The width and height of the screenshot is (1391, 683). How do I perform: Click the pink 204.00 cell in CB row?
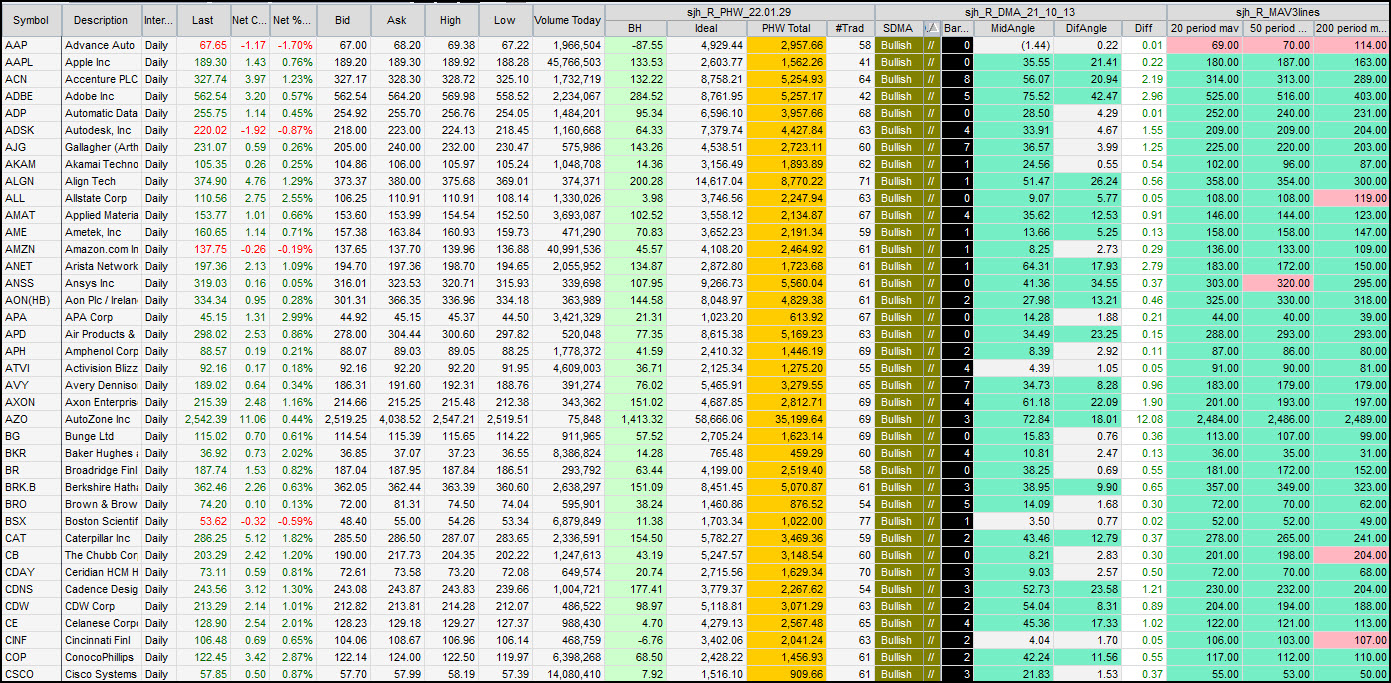pos(1352,555)
